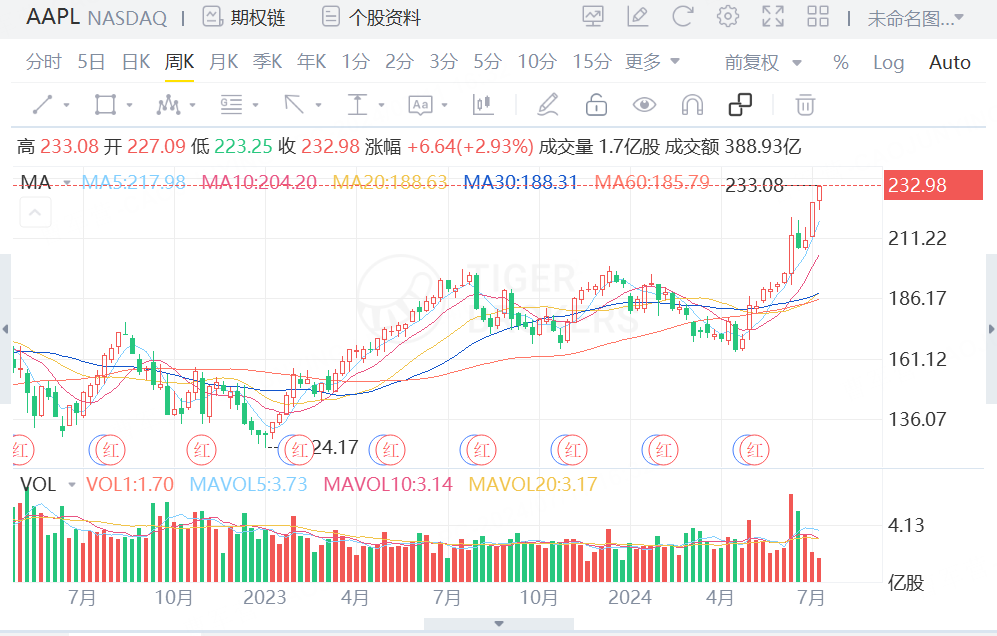Toggle drawings visibility with the eye icon
Viewport: 997px width, 636px height.
[x=644, y=104]
